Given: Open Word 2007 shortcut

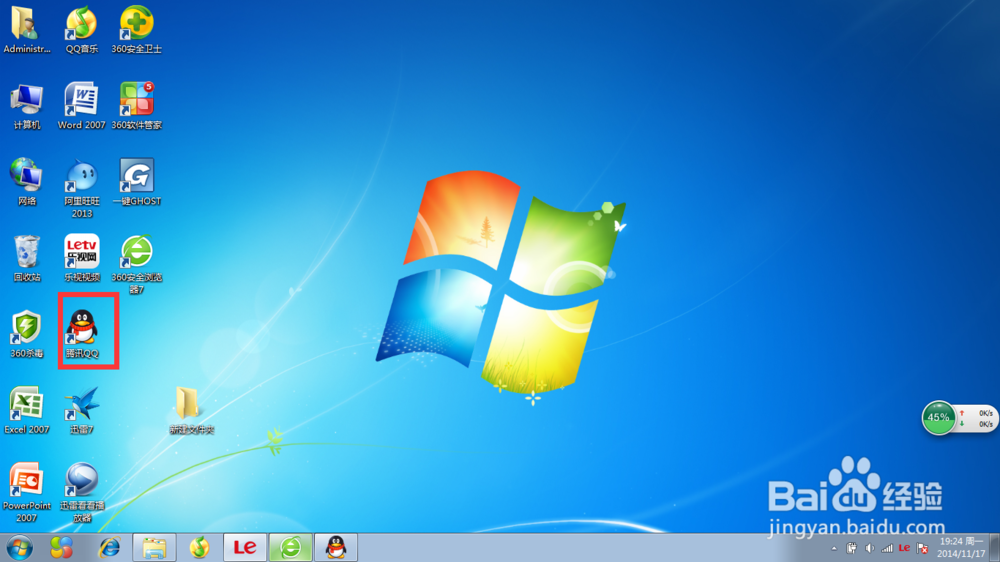Looking at the screenshot, I should [82, 105].
